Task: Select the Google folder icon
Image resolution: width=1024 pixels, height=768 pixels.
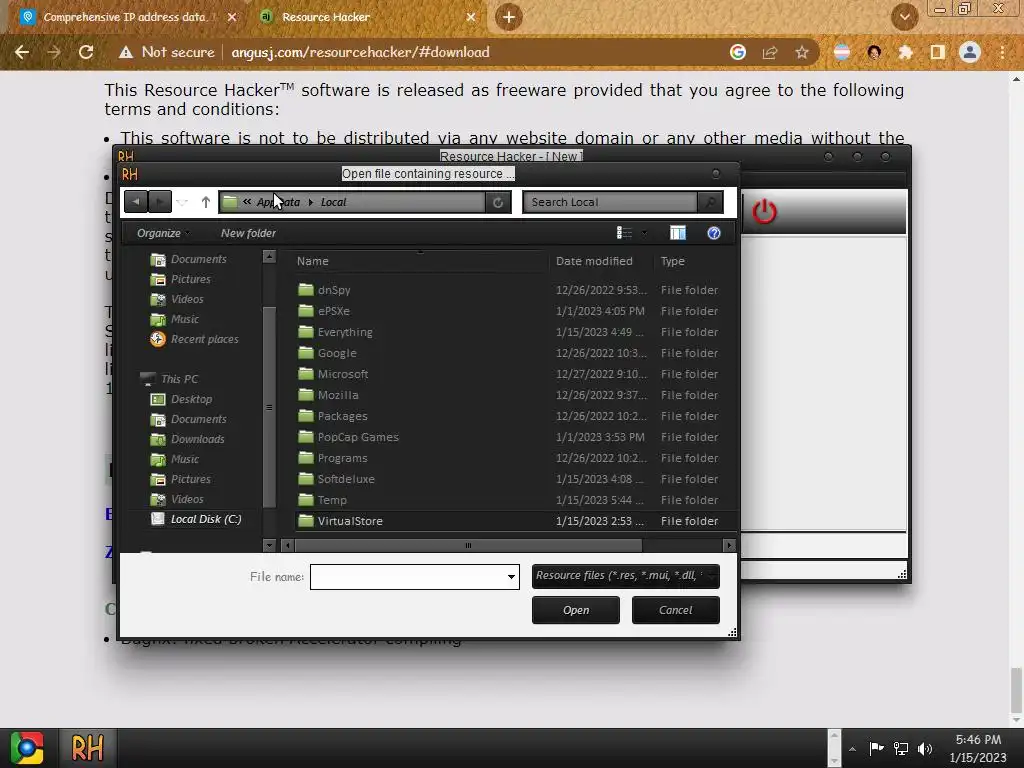Action: point(306,353)
